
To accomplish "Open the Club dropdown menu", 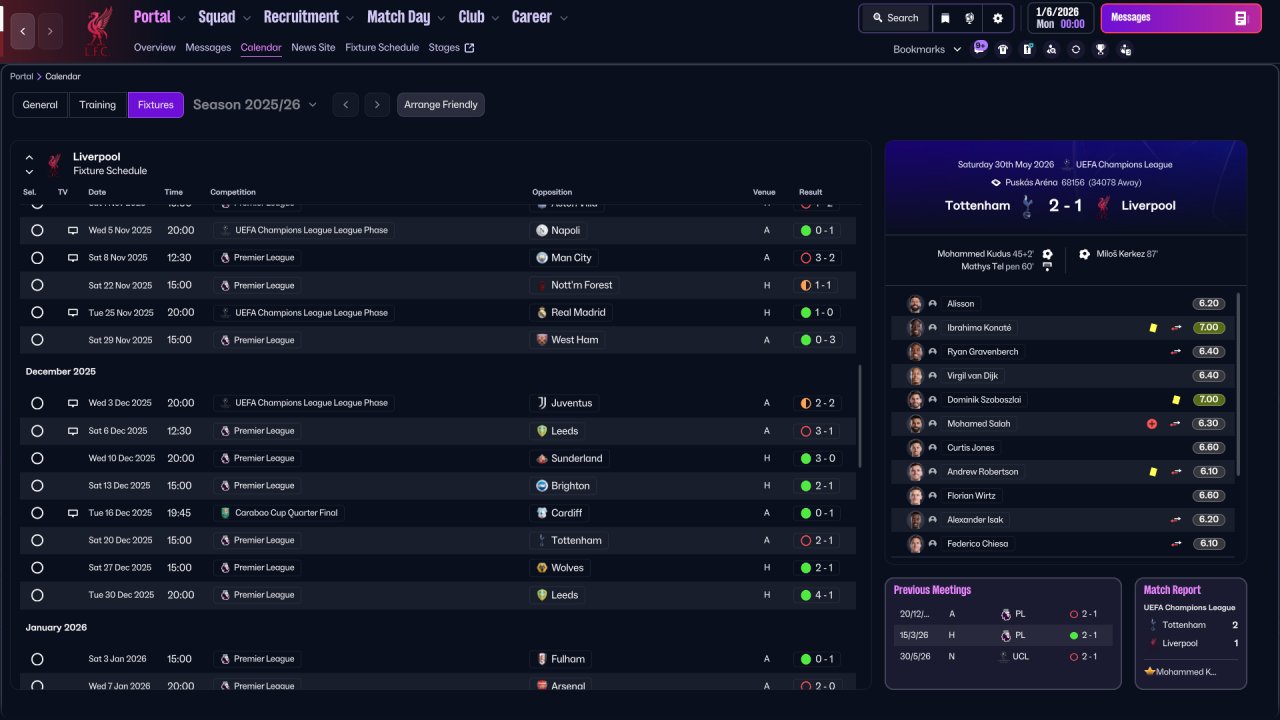I will coord(479,17).
